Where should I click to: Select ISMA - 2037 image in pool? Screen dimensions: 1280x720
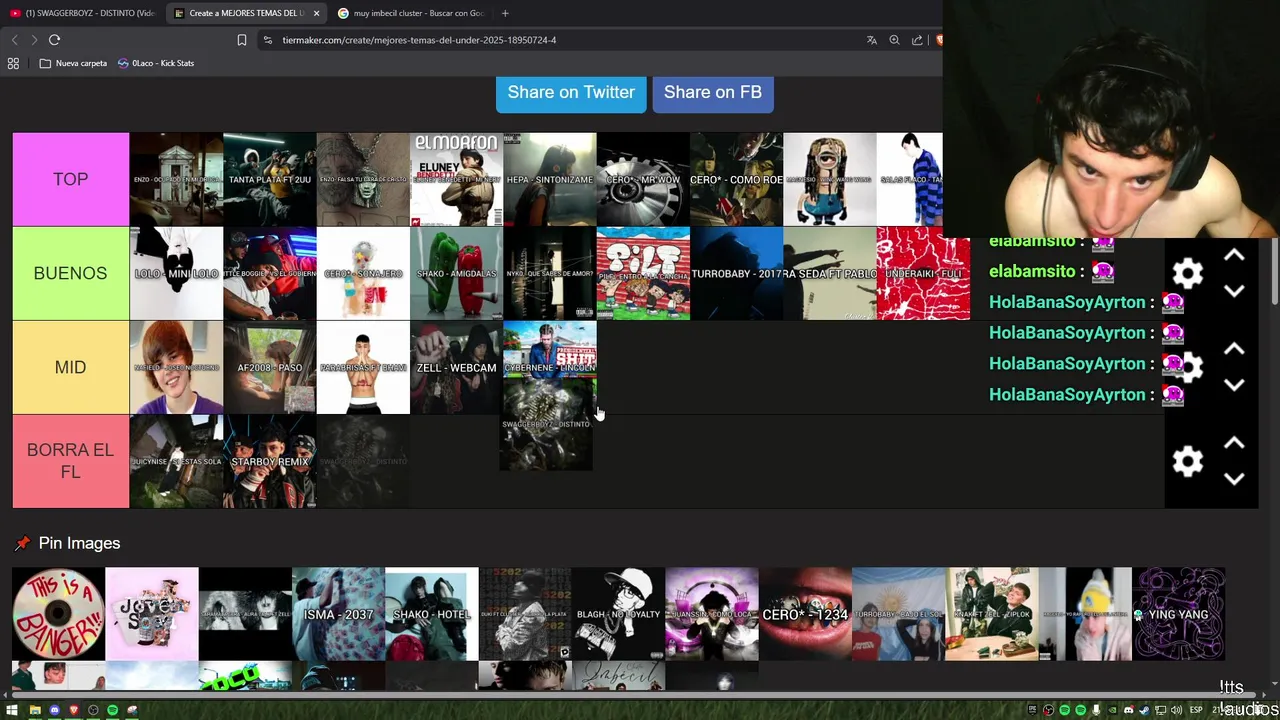(x=338, y=614)
